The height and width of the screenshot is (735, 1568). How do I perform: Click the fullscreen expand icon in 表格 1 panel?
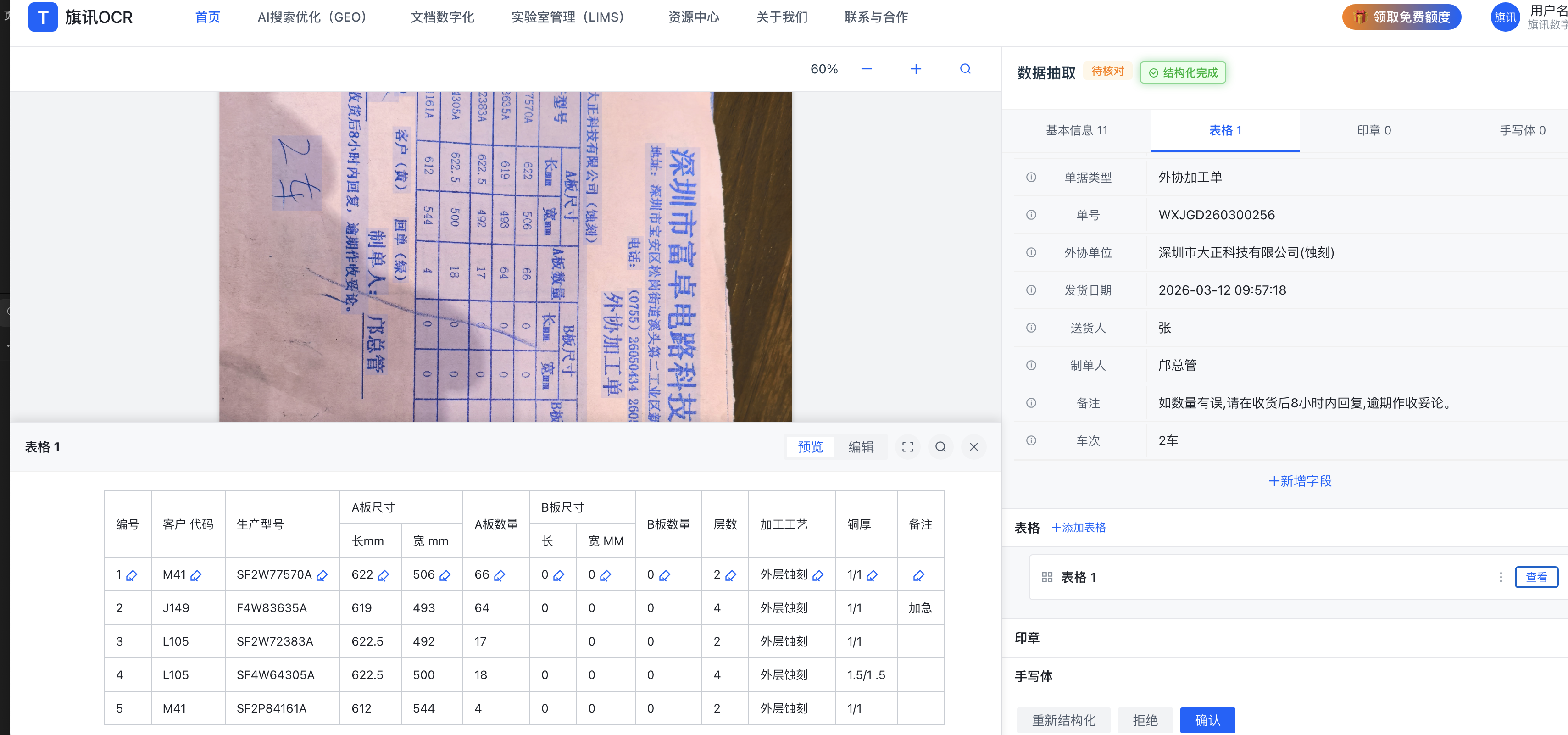pyautogui.click(x=907, y=447)
